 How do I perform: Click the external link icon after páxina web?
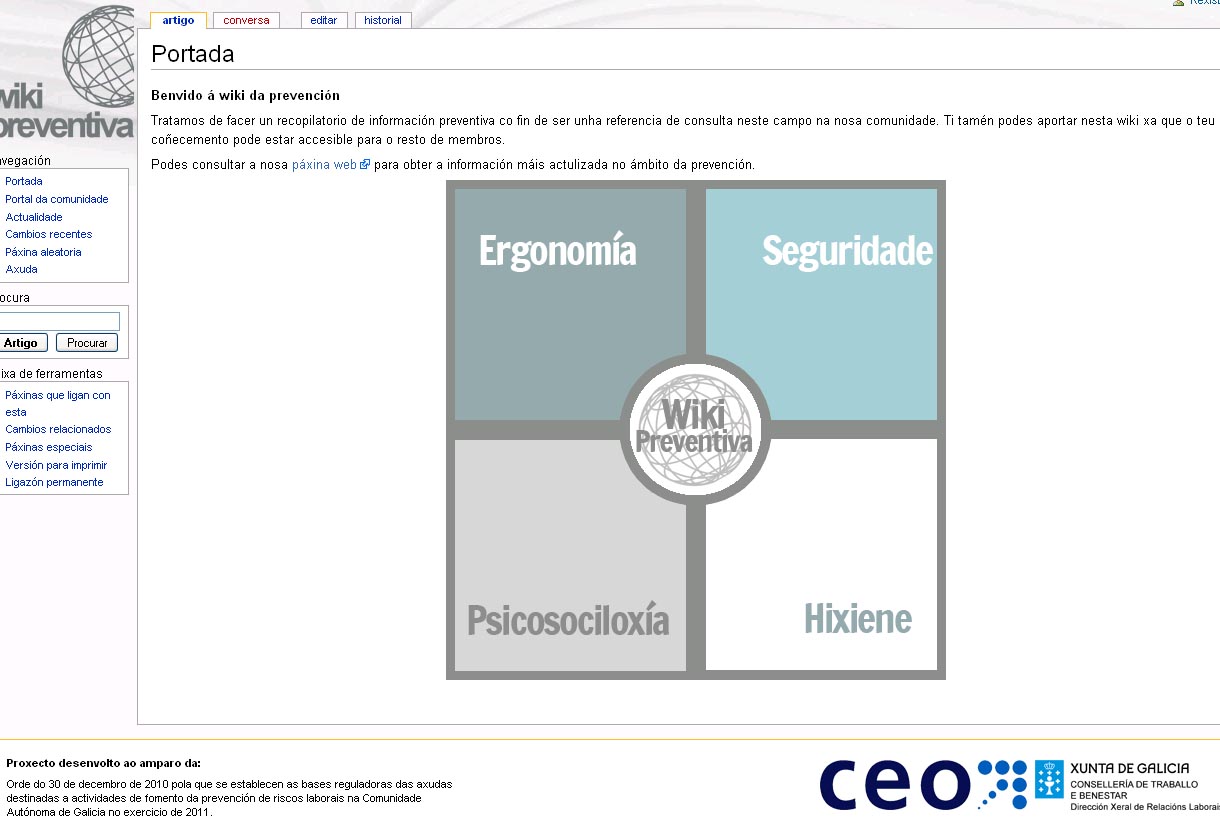pos(365,165)
